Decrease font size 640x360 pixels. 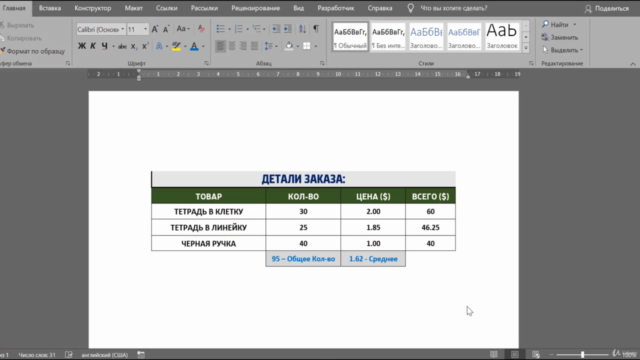(x=166, y=29)
